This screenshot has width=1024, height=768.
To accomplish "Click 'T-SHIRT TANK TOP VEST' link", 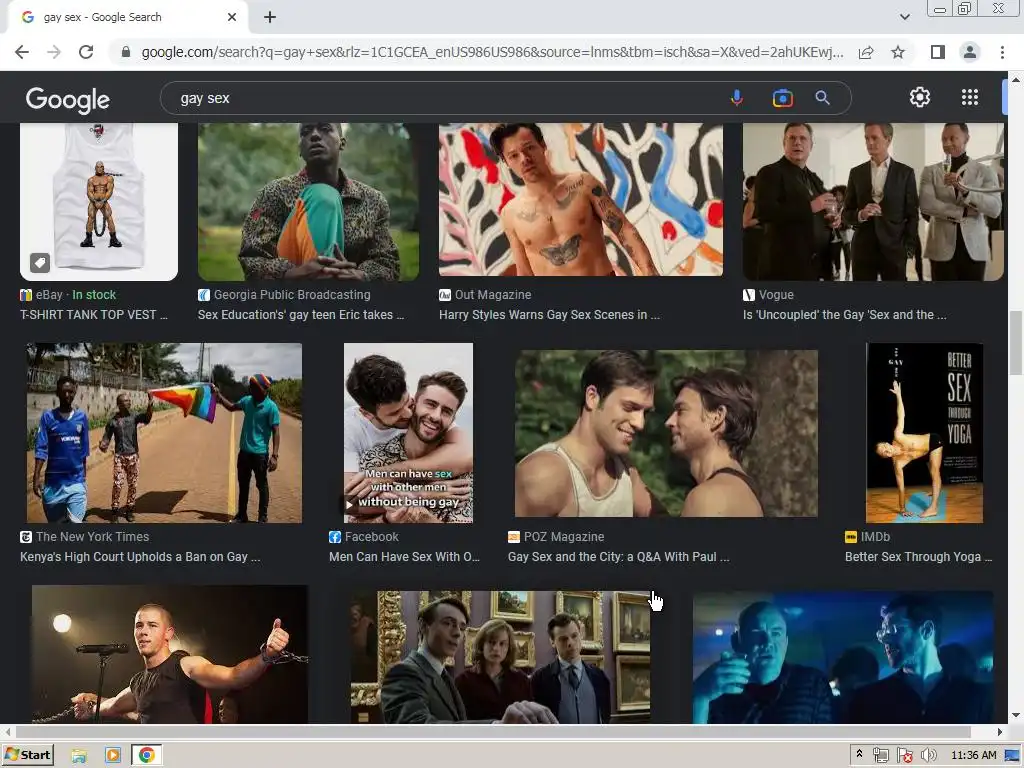I will click(94, 315).
